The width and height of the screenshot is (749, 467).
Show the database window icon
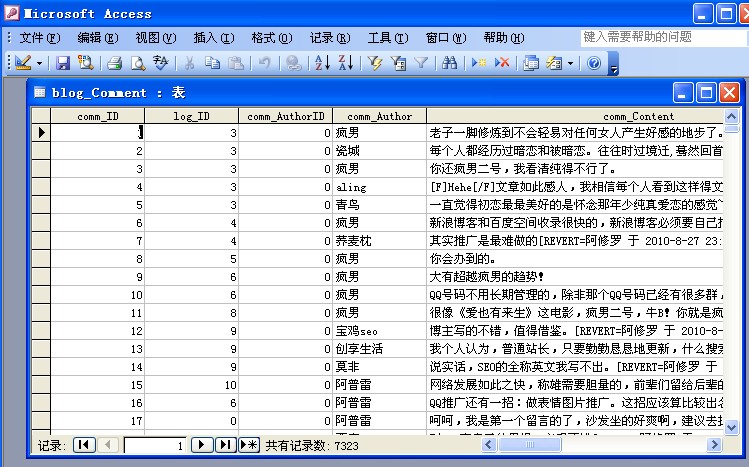[x=531, y=63]
